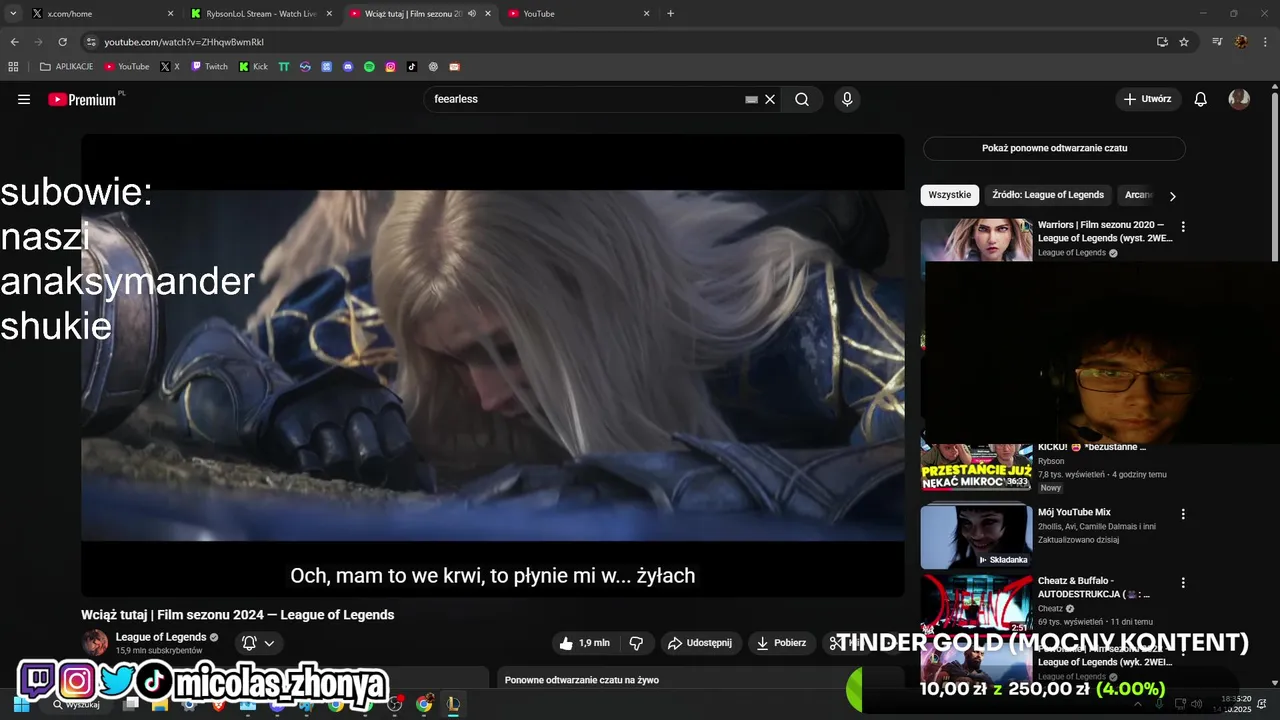1280x720 pixels.
Task: Open the TikTok bookmark icon
Action: pos(411,67)
